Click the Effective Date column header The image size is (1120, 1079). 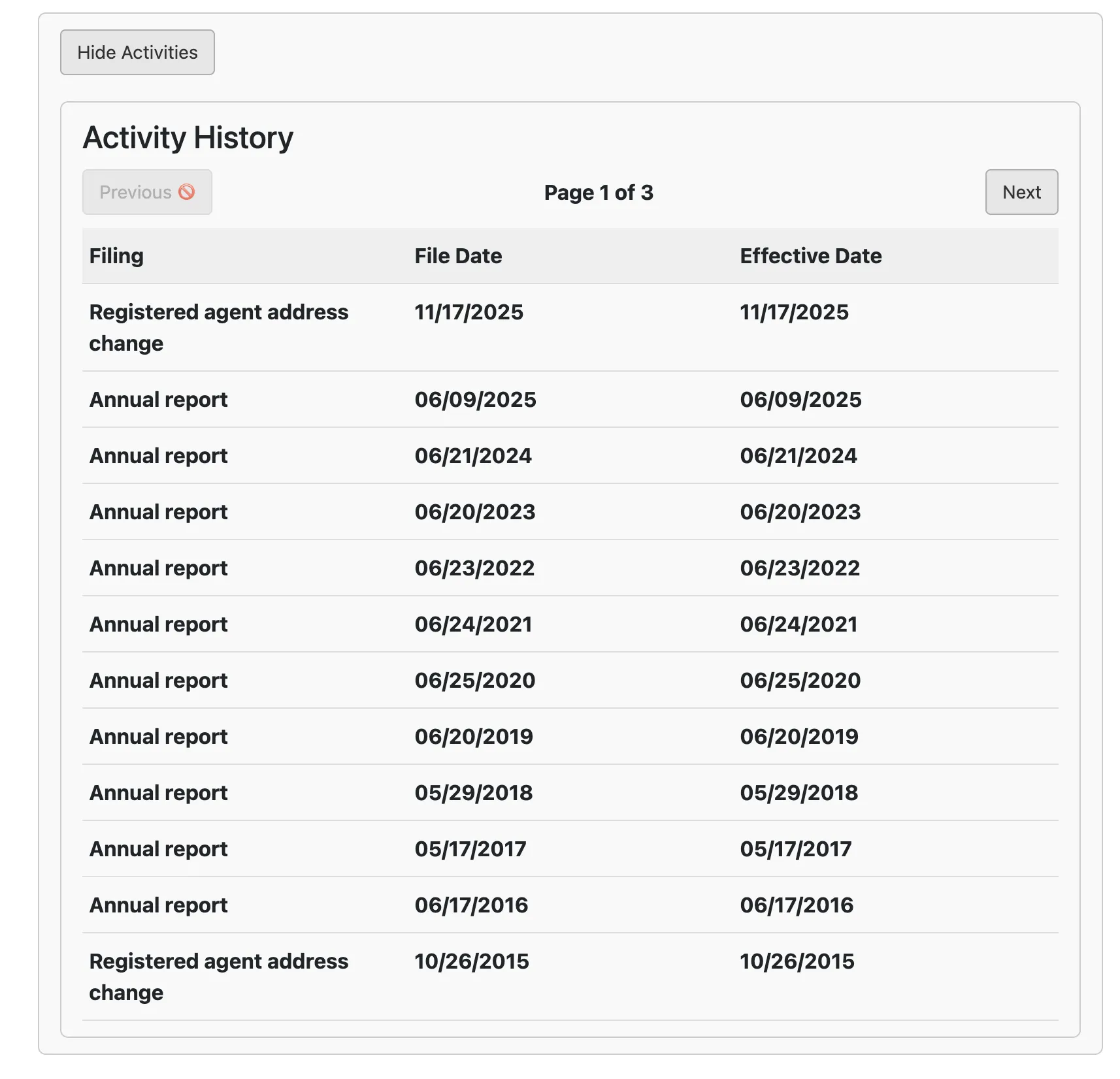coord(811,256)
